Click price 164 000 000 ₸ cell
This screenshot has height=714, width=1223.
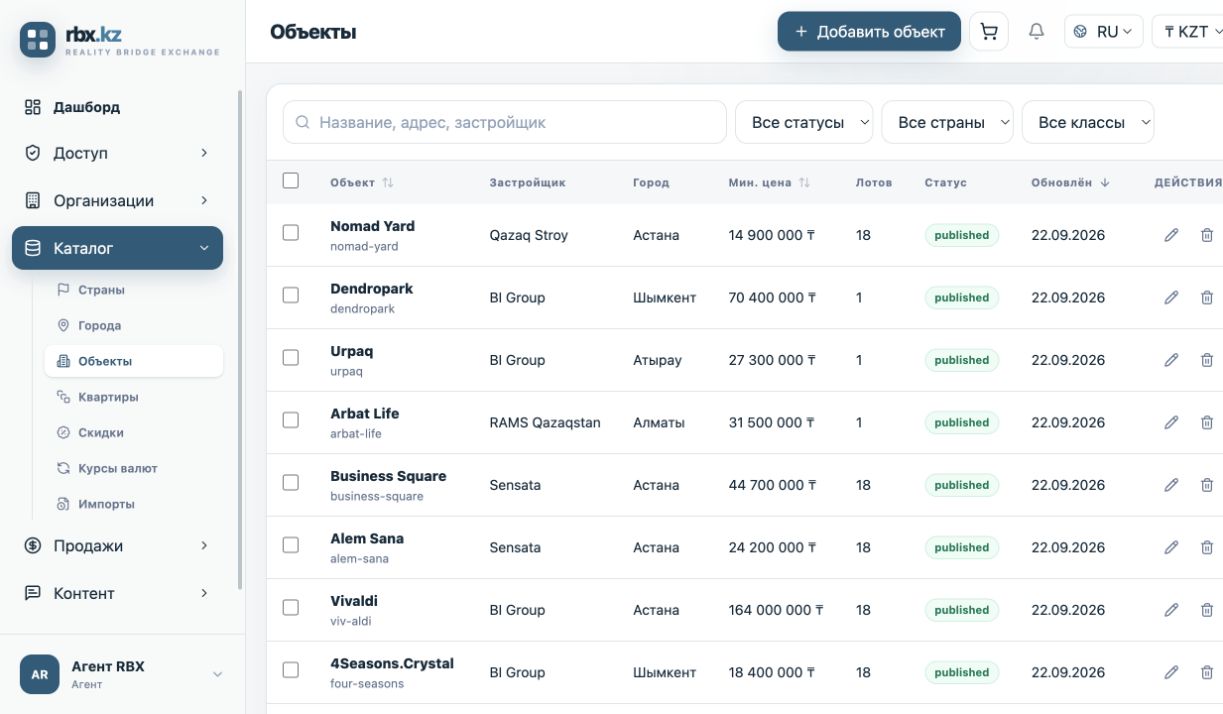pos(776,610)
